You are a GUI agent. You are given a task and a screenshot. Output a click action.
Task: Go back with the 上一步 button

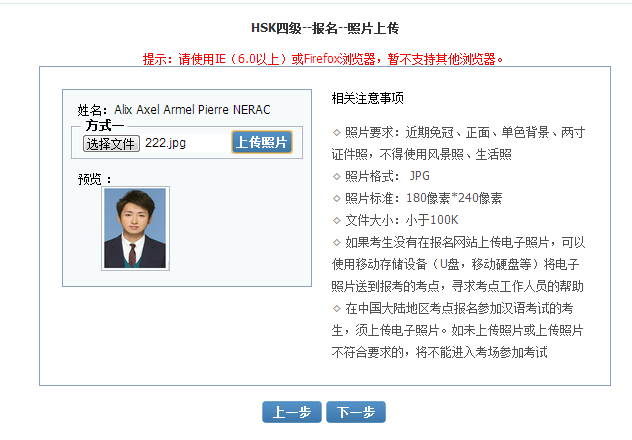[x=292, y=412]
